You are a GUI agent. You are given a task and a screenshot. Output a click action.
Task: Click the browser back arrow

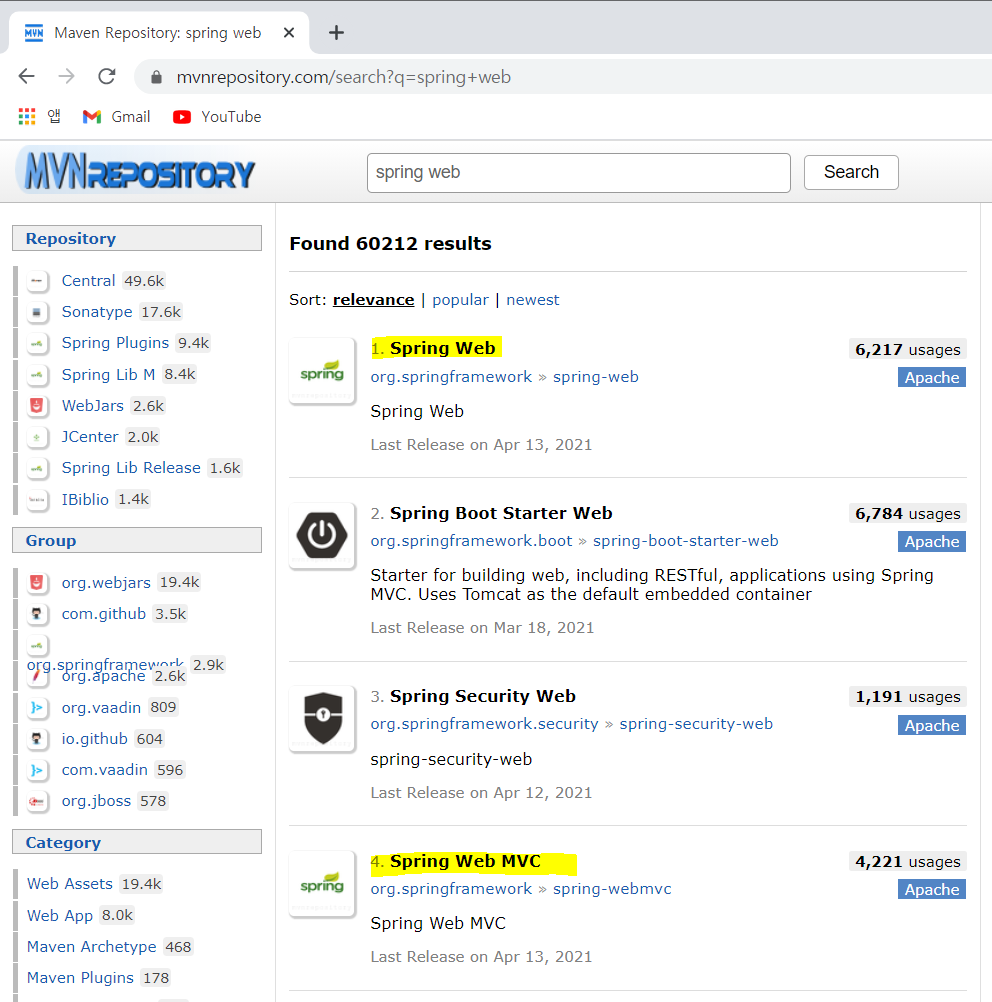pos(27,77)
